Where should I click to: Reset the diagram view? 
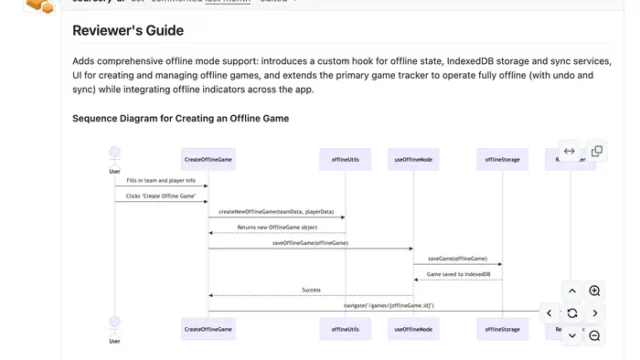click(x=572, y=313)
